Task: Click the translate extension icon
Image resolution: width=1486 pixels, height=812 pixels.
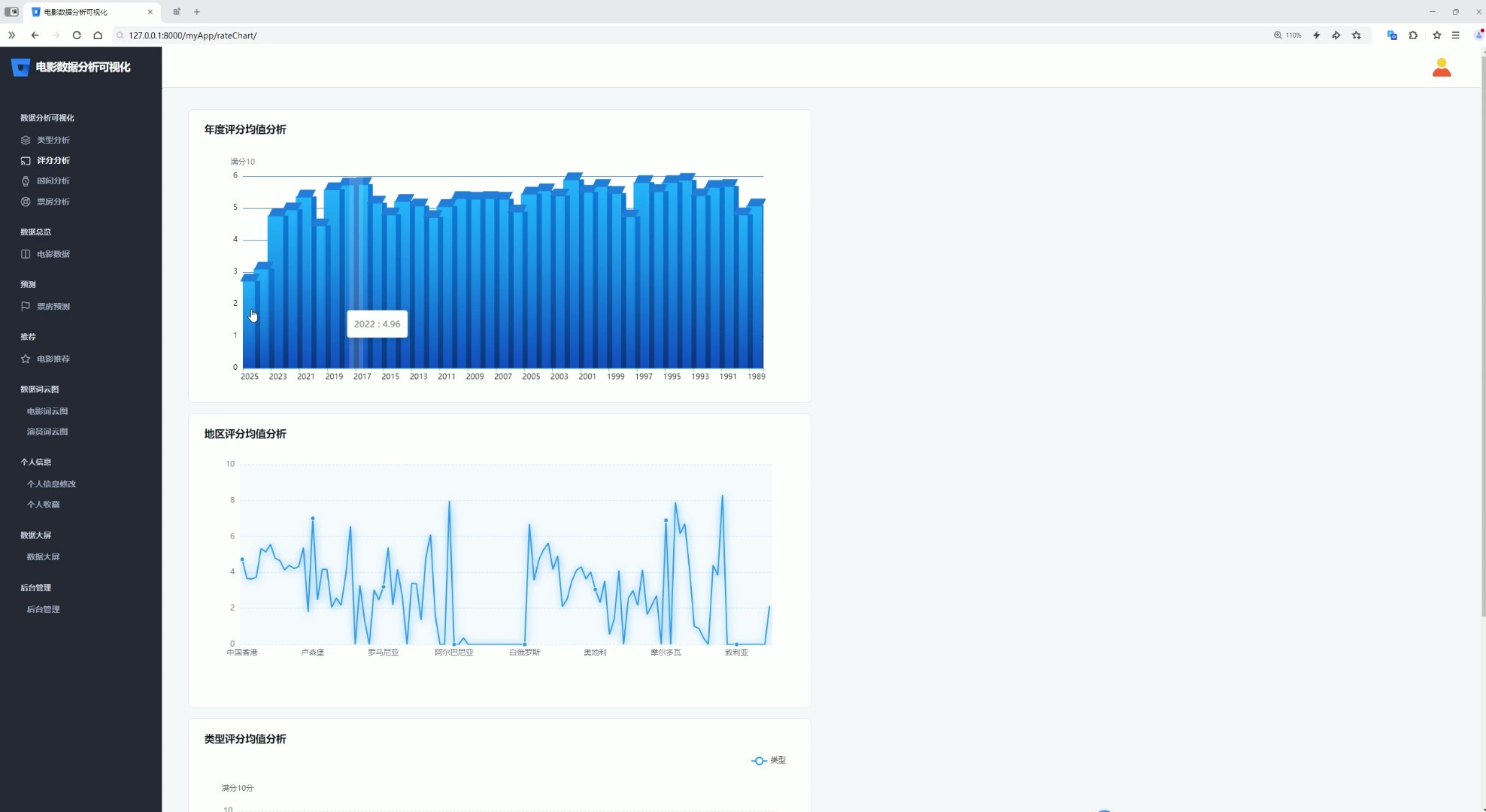Action: coord(1392,35)
